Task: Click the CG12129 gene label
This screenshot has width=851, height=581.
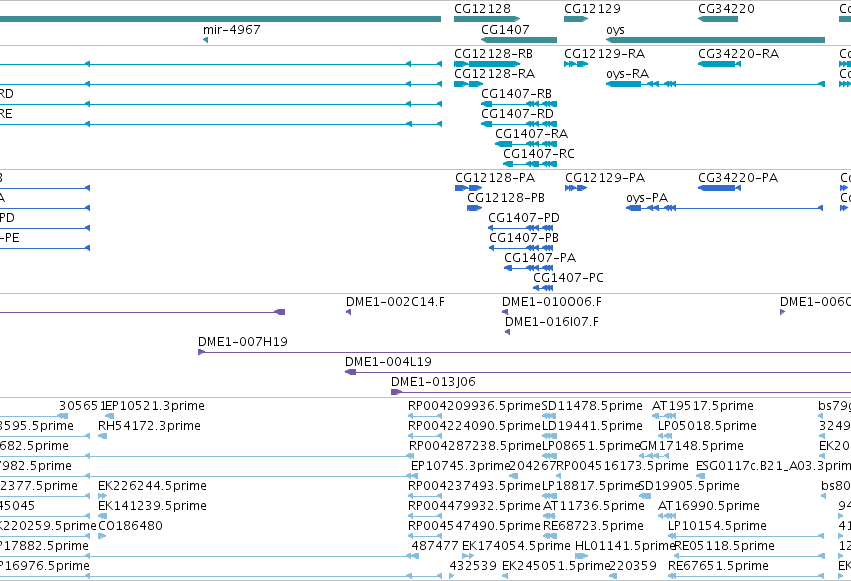Action: tap(592, 9)
